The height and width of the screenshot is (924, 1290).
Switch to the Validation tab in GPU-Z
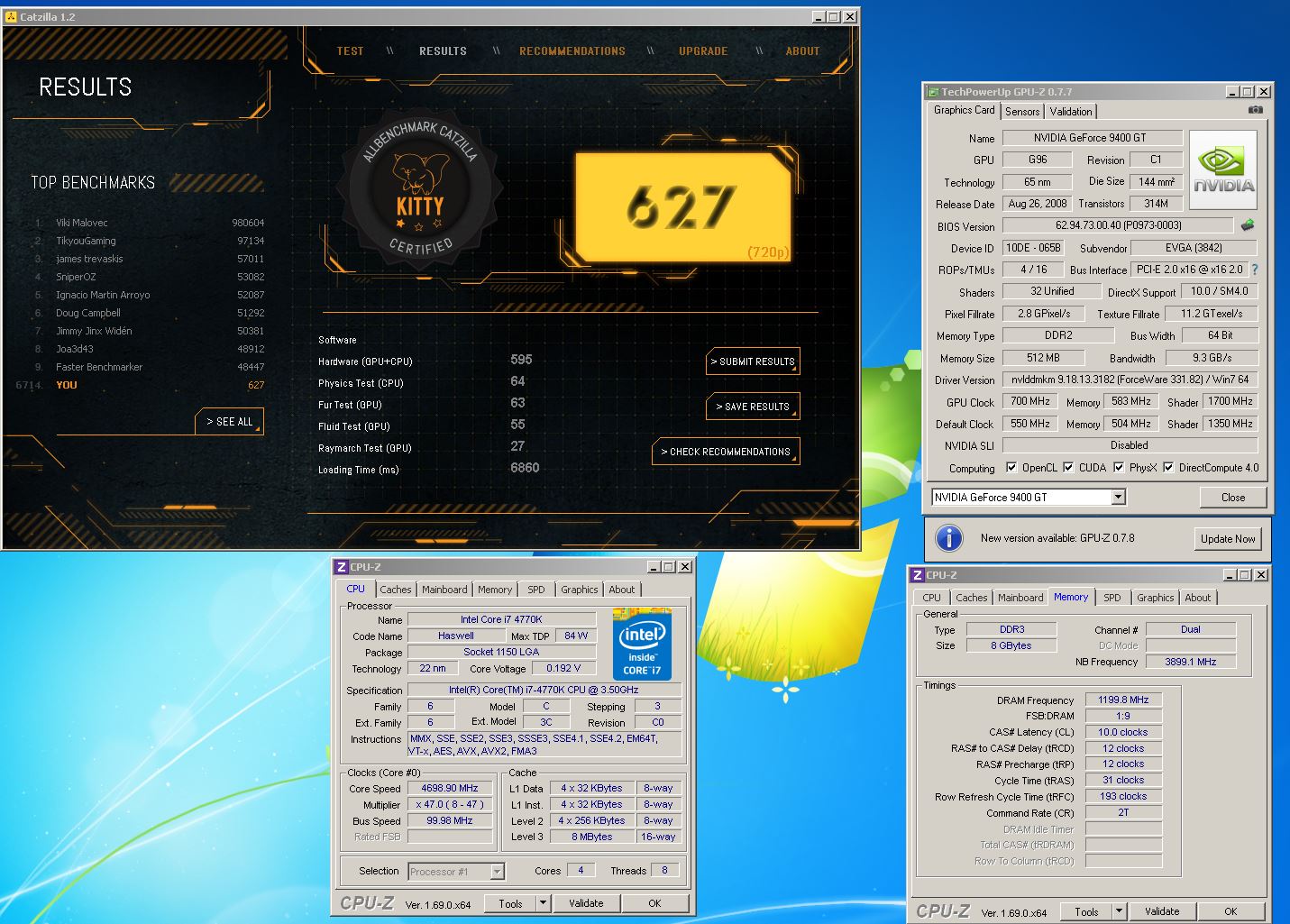(1071, 112)
